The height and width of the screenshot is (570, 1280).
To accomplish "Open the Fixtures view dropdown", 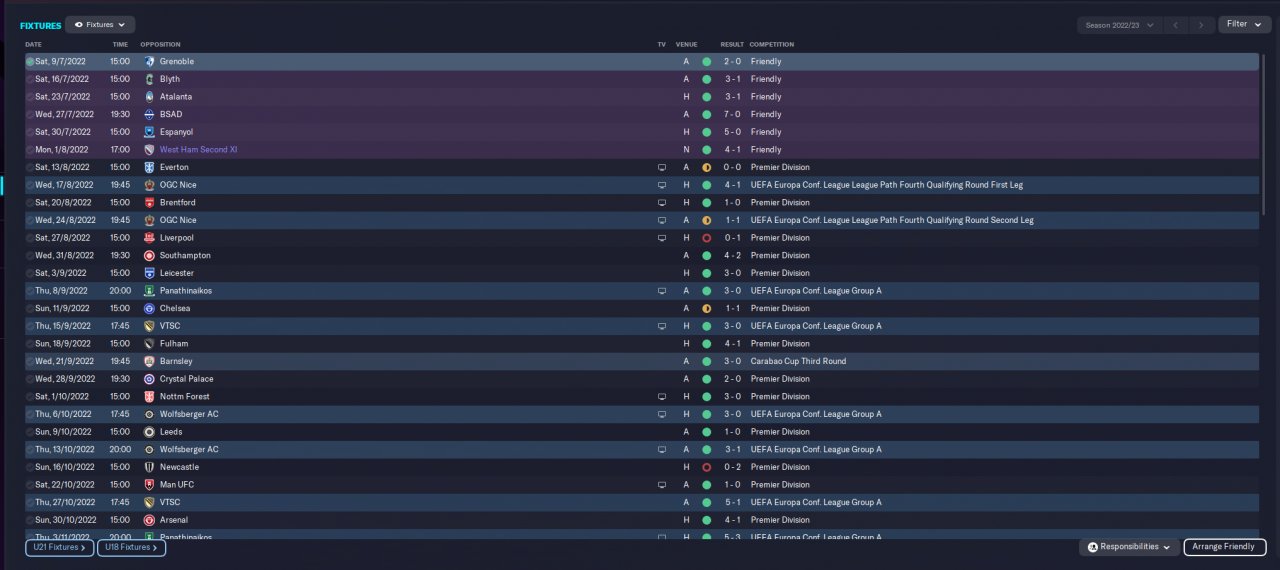I will [x=100, y=25].
